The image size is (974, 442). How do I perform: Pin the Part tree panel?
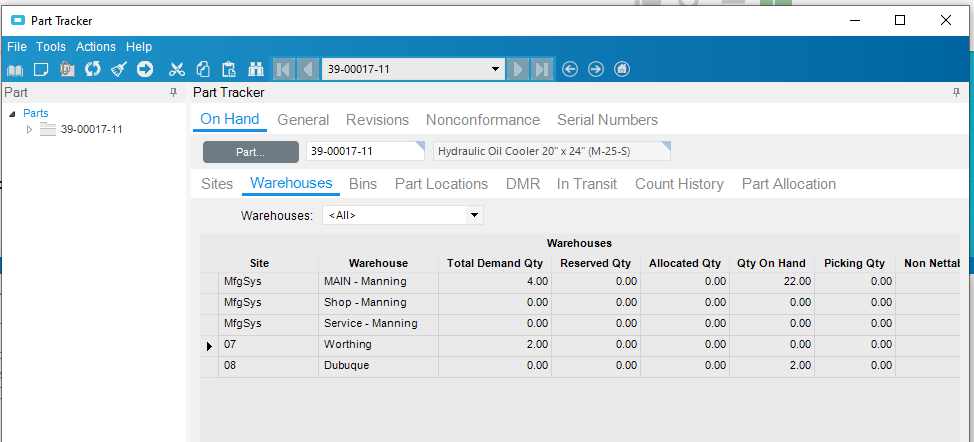[x=173, y=93]
